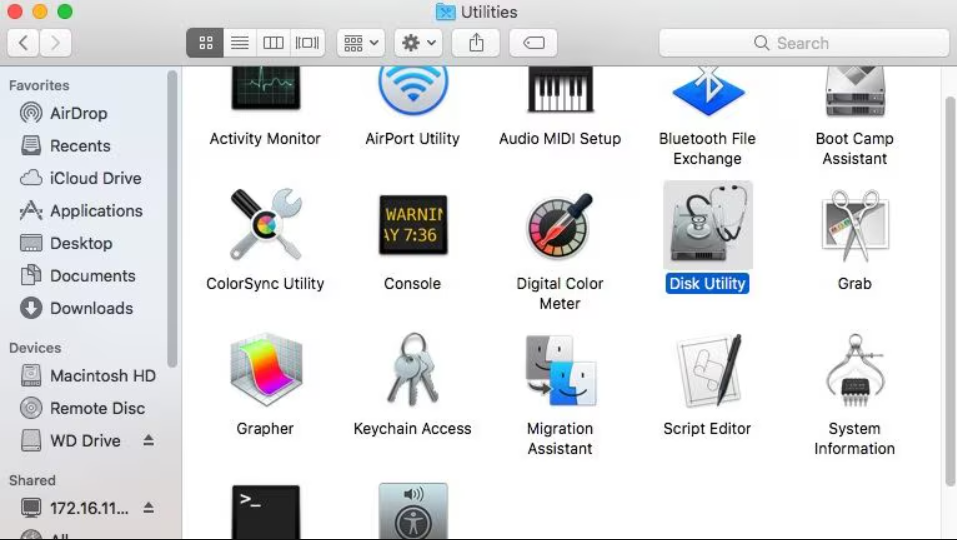Click the Disk Utility stethoscope icon
The width and height of the screenshot is (957, 540).
(708, 225)
